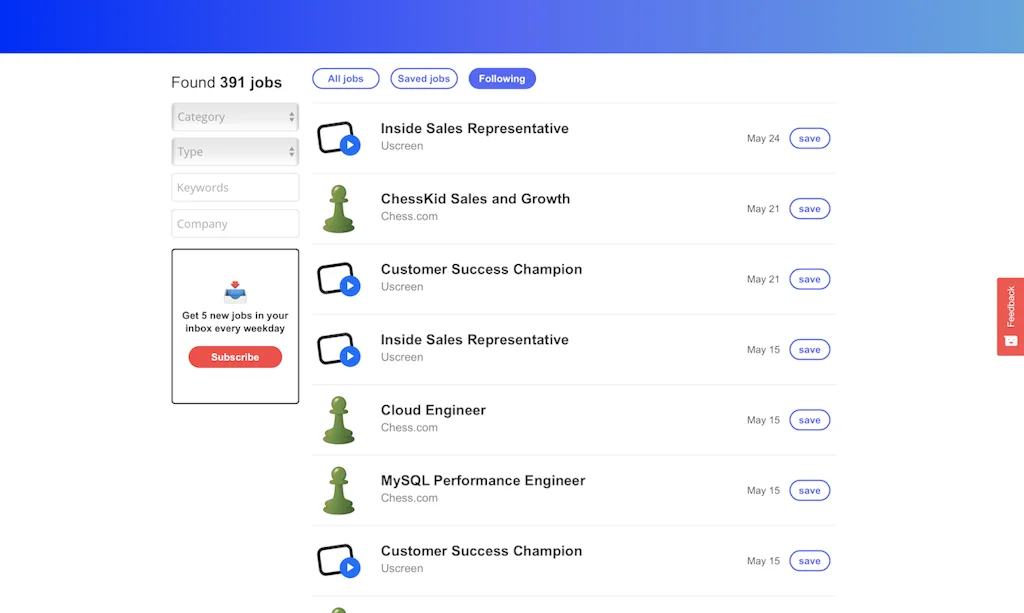
Task: Save the ChessKid Sales and Growth job
Action: [809, 209]
